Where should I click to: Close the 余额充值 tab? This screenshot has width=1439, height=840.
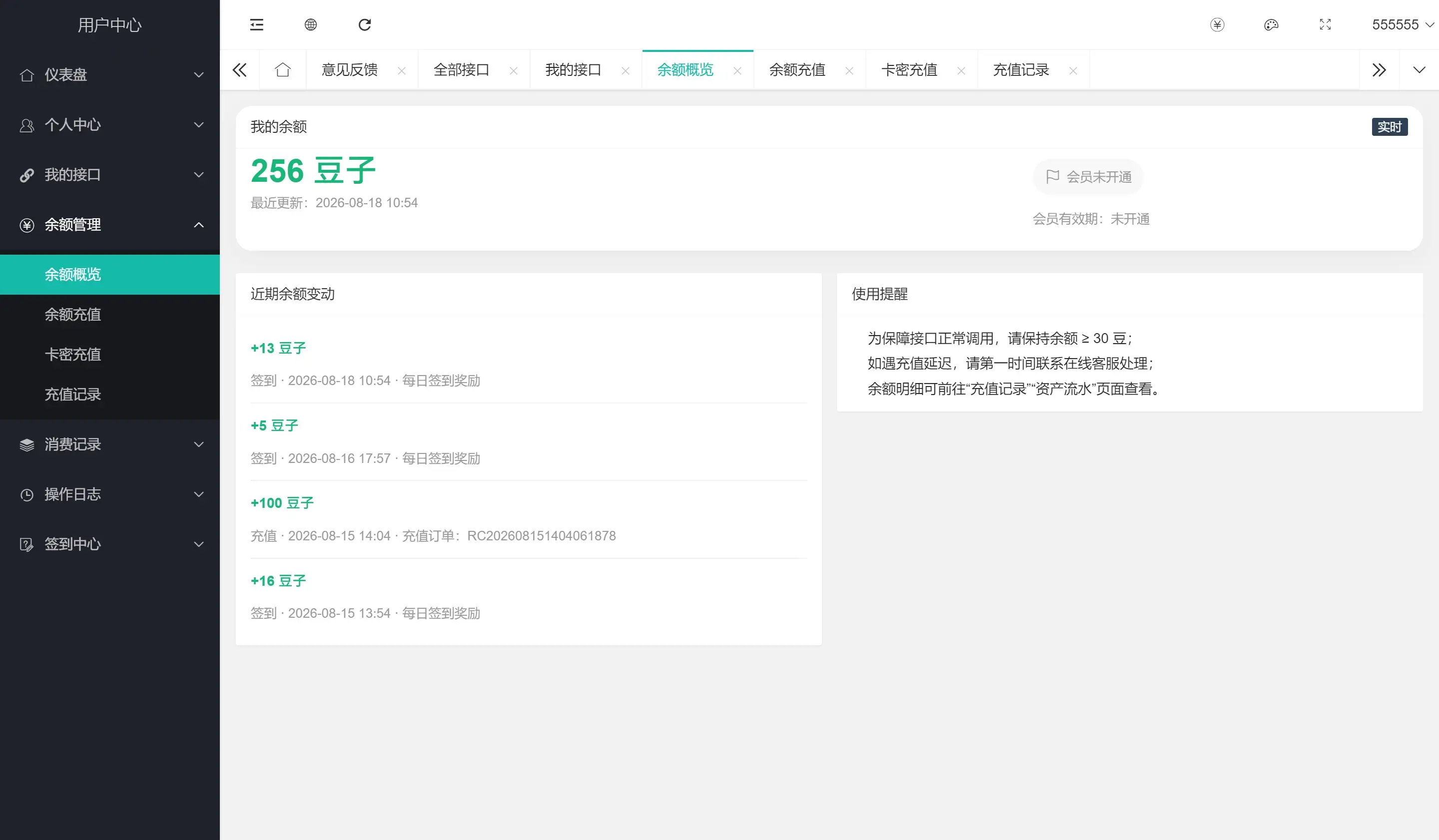(x=849, y=71)
